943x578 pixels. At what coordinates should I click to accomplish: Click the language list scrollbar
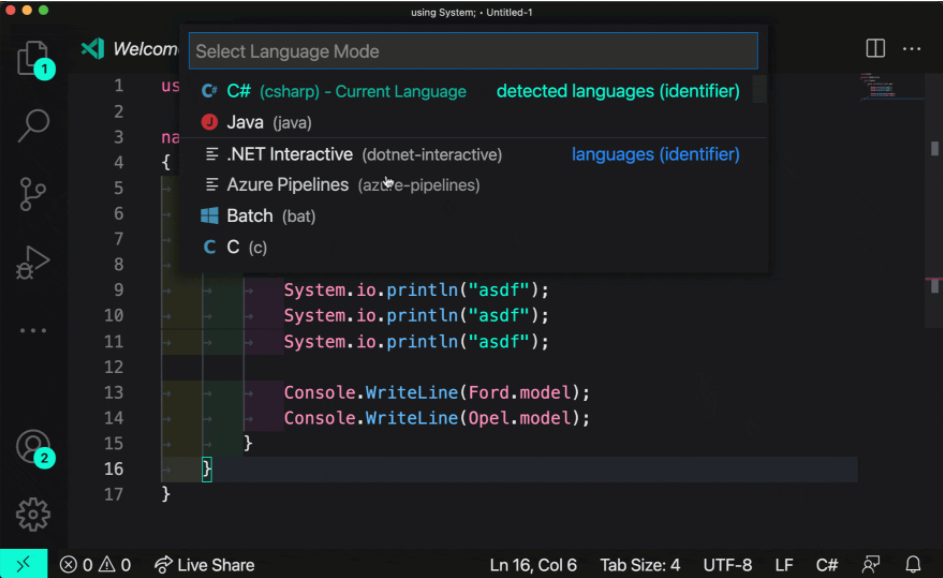760,89
